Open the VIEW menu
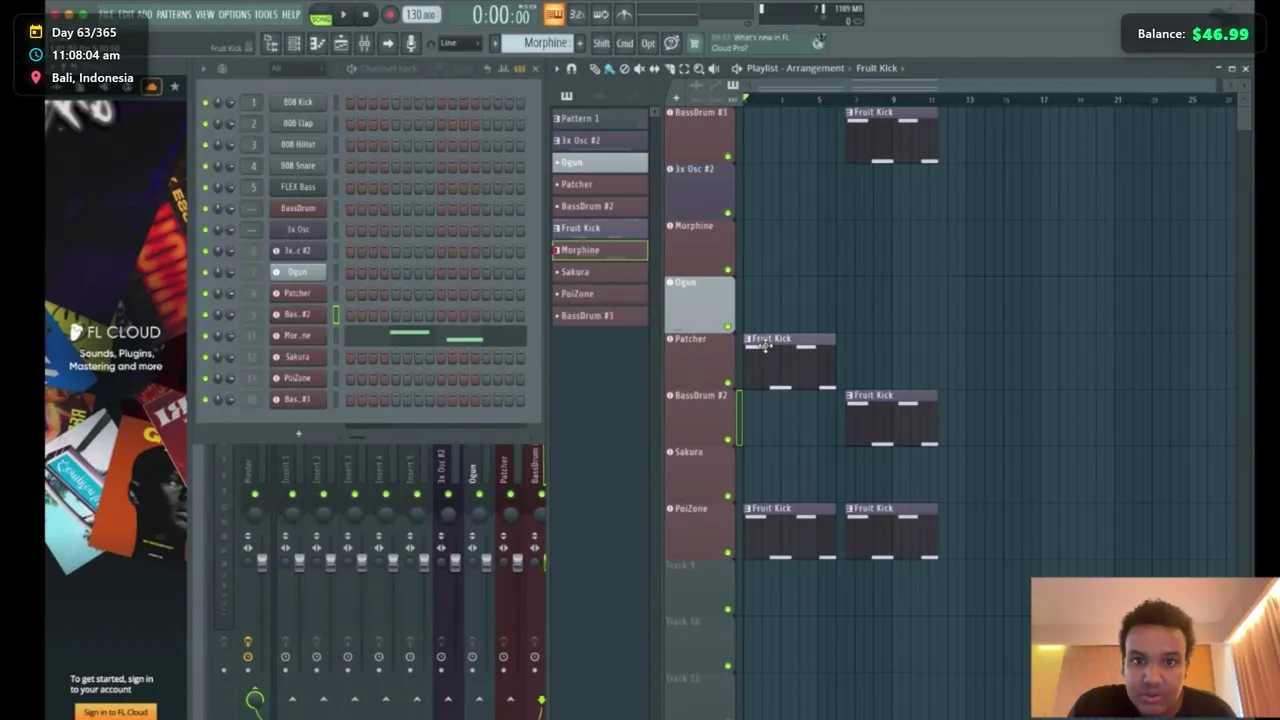 205,14
